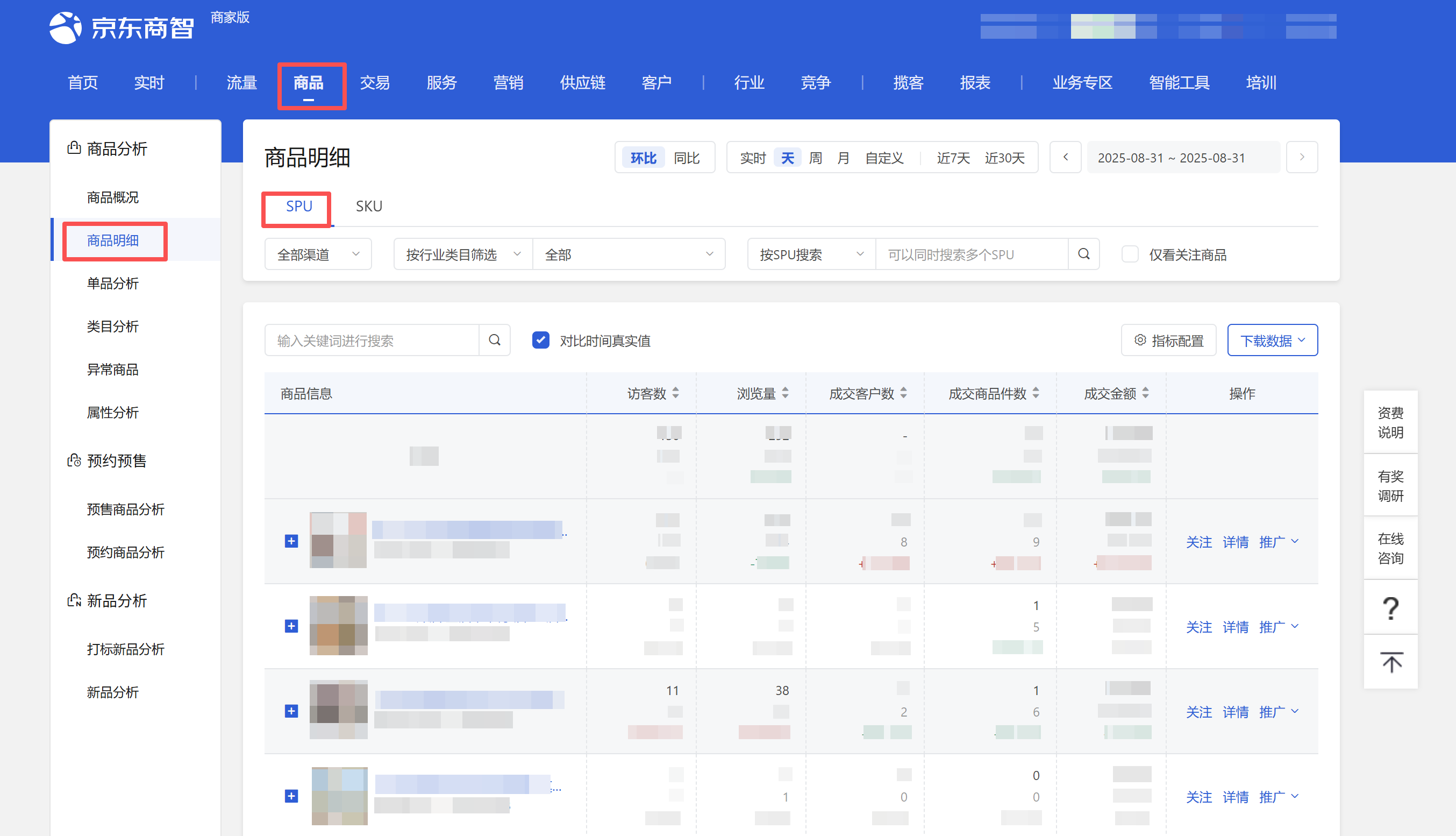Expand the third product row plus icon

(291, 711)
